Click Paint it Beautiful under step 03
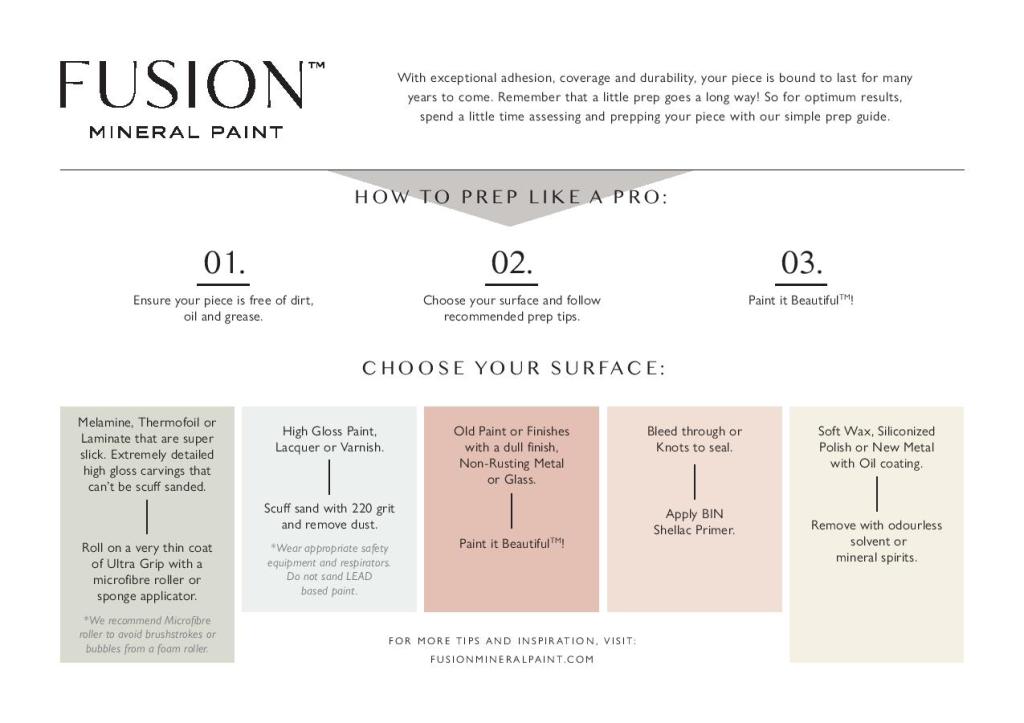This screenshot has height=723, width=1024. point(801,300)
